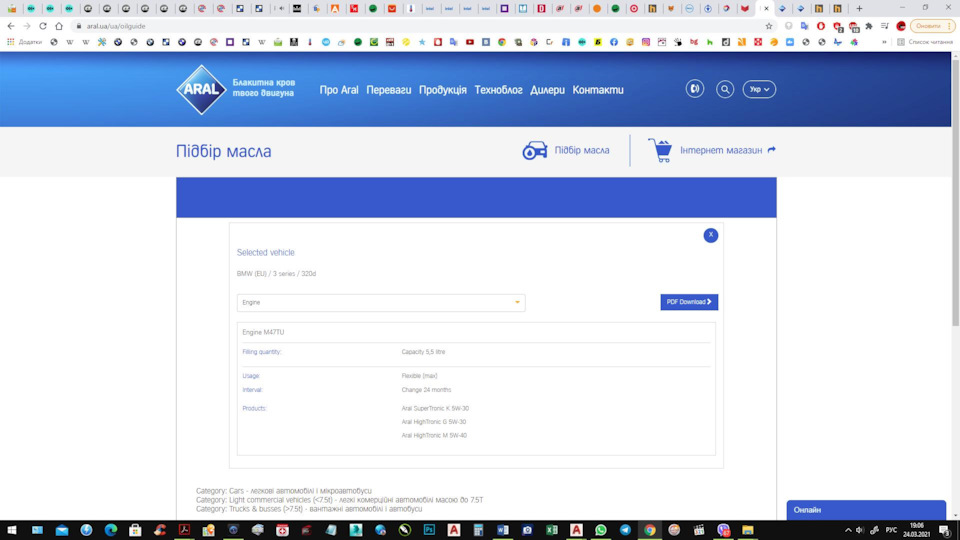Expand the Engine dropdown
960x540 pixels.
pyautogui.click(x=381, y=302)
